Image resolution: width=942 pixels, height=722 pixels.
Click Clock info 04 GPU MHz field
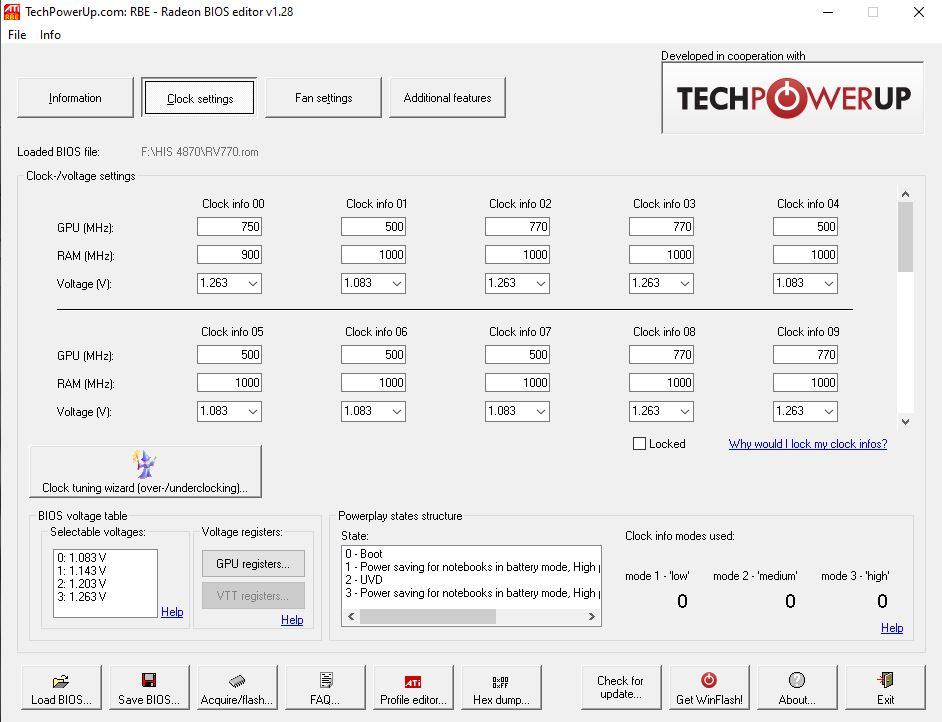point(805,226)
